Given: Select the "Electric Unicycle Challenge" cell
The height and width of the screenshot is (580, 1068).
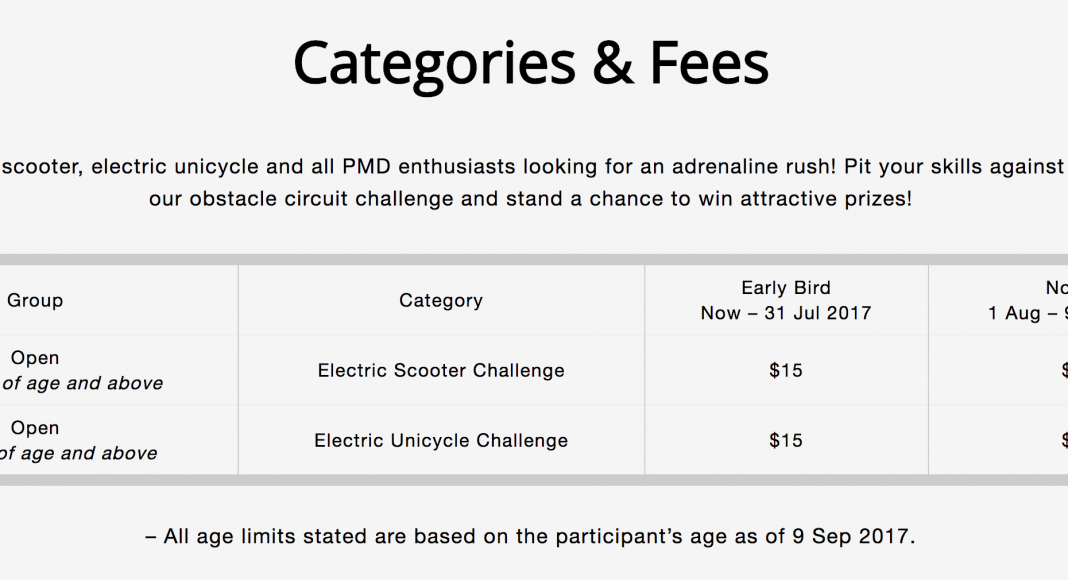Looking at the screenshot, I should click(441, 440).
